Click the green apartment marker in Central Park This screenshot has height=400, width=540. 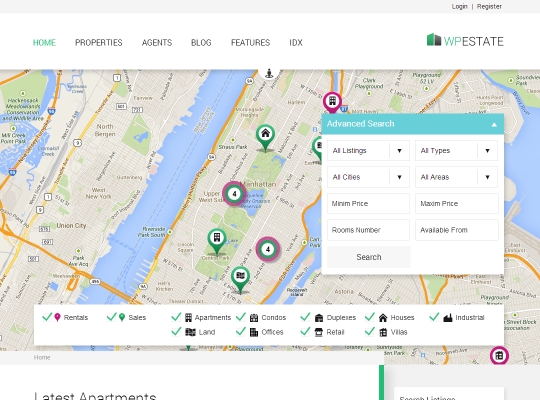(x=217, y=241)
